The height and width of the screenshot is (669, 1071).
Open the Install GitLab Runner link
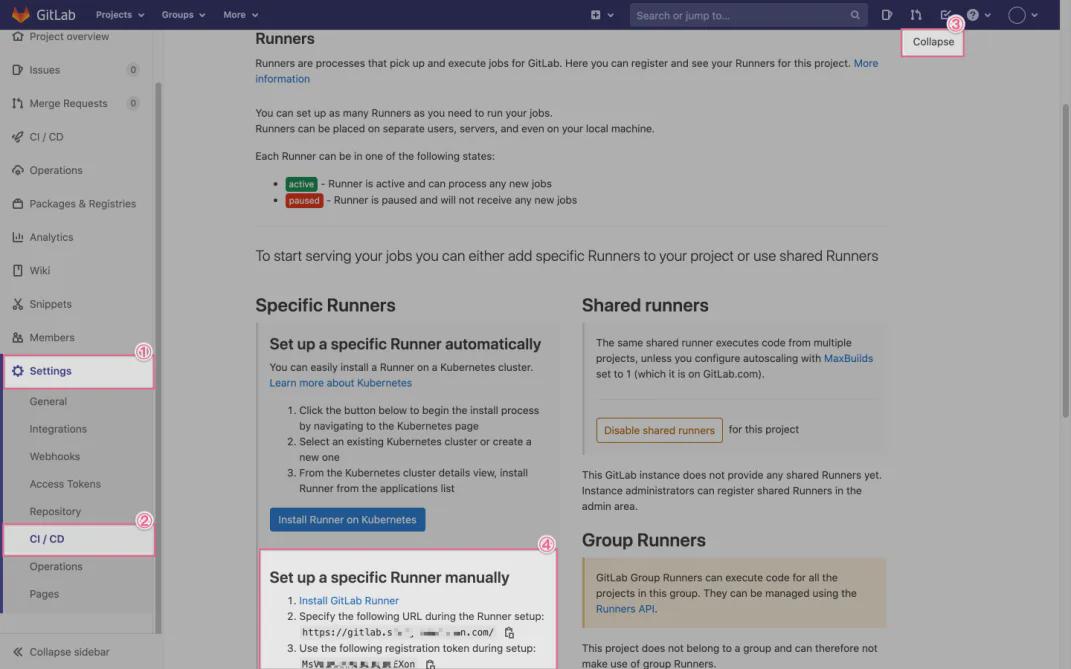[x=349, y=601]
